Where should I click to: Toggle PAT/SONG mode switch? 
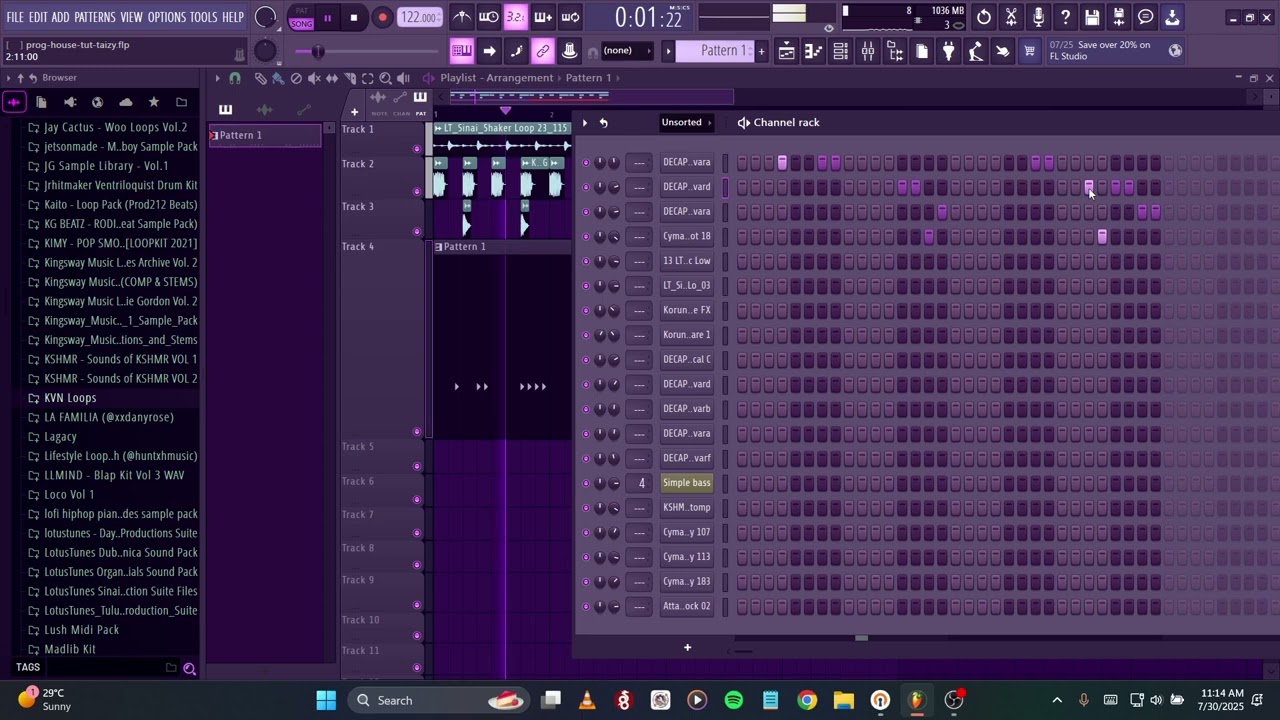[x=301, y=18]
